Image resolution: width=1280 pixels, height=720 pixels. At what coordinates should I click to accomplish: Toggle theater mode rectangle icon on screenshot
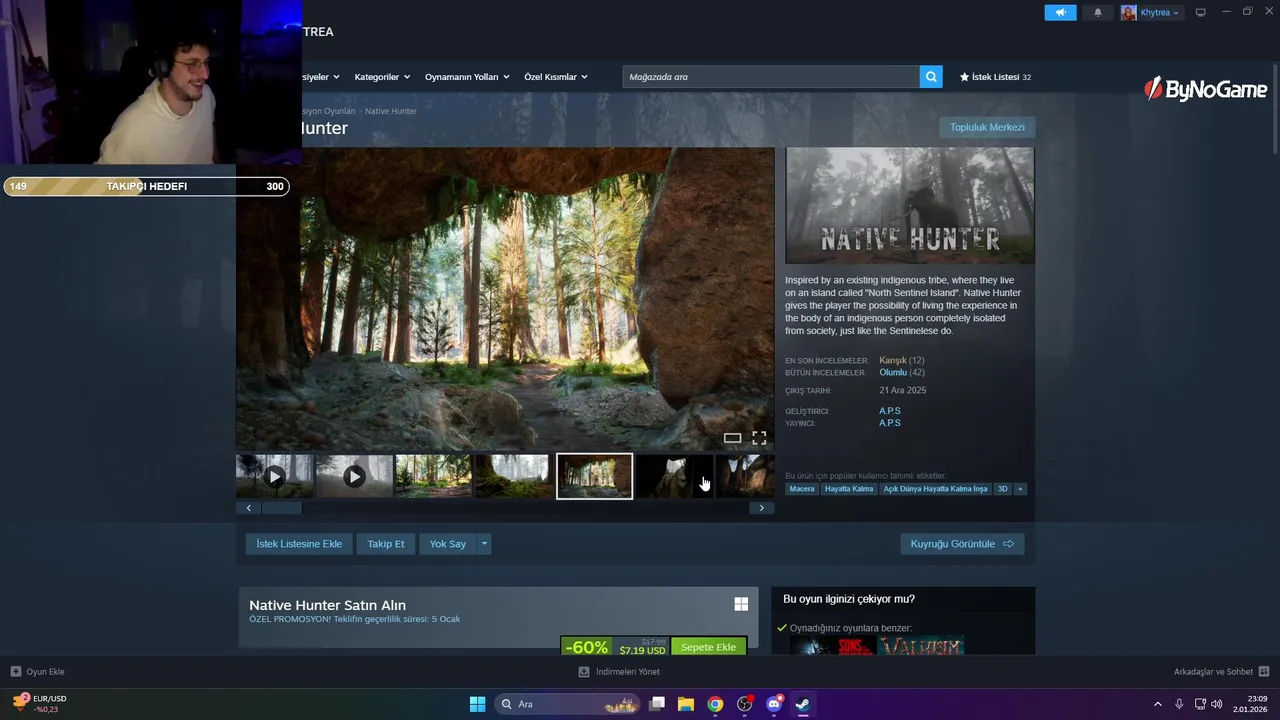pyautogui.click(x=732, y=438)
